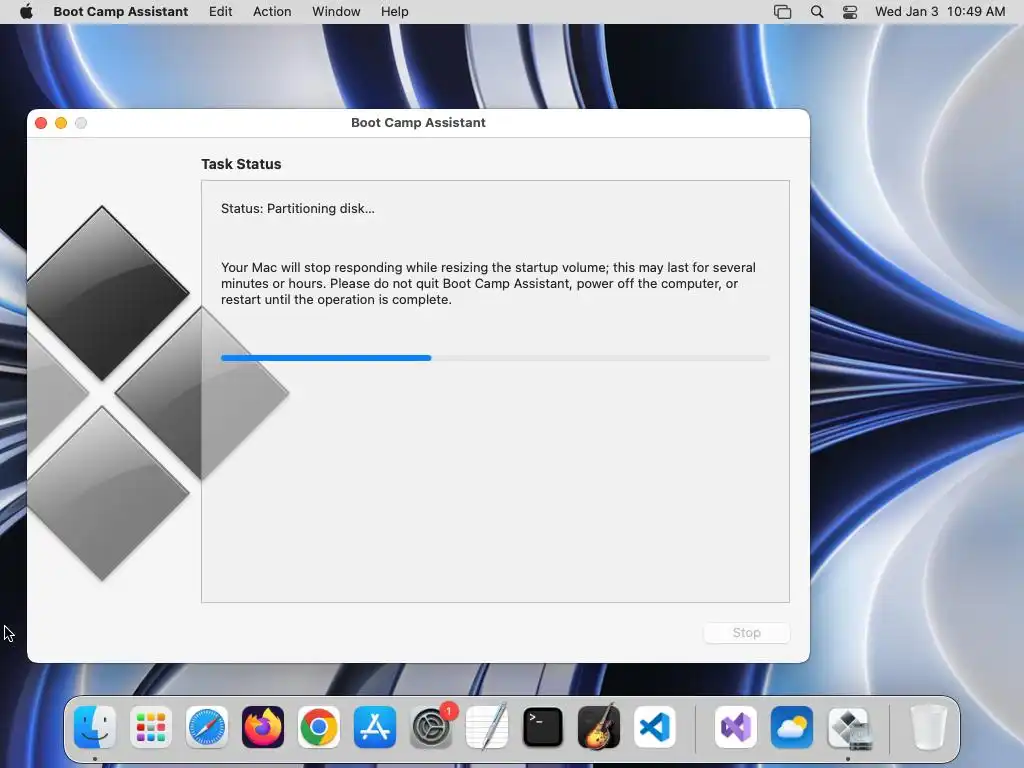Launch Firefox from the Dock
This screenshot has height=768, width=1024.
(263, 727)
